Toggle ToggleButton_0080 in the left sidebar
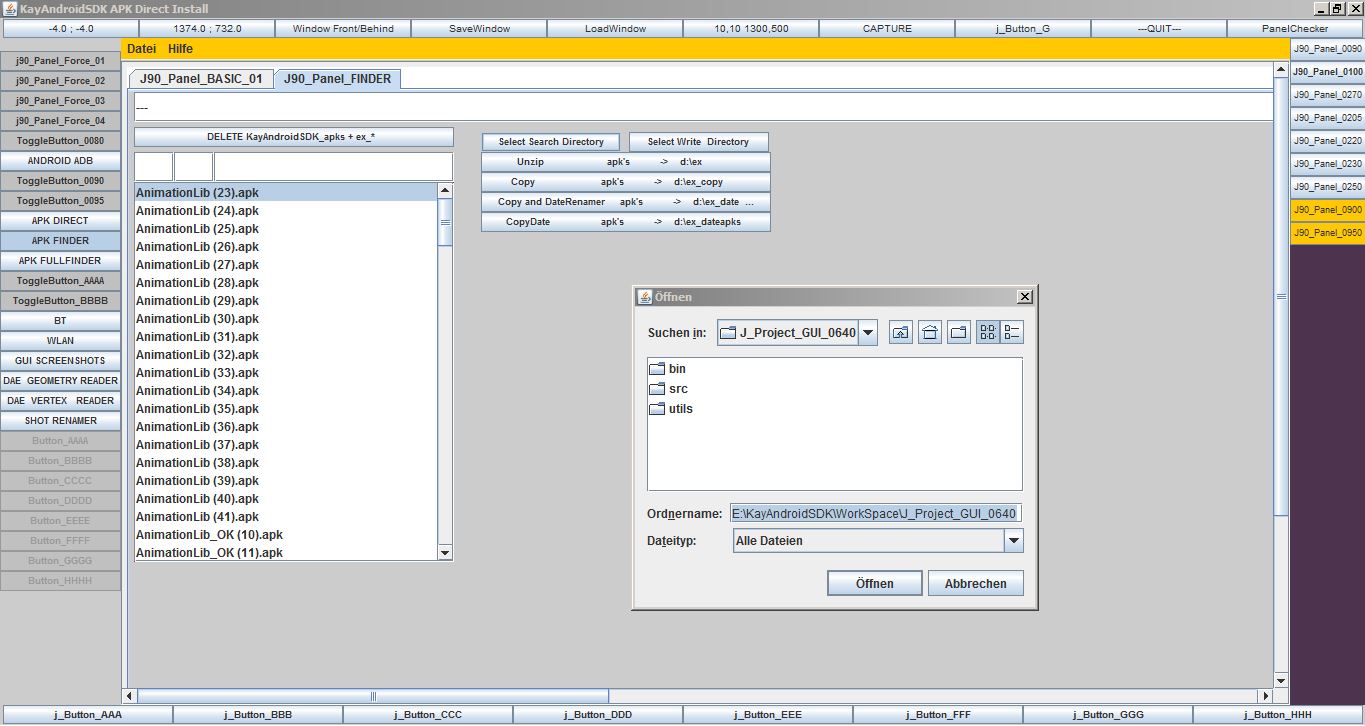Screen dimensions: 1365x726 click(x=60, y=141)
